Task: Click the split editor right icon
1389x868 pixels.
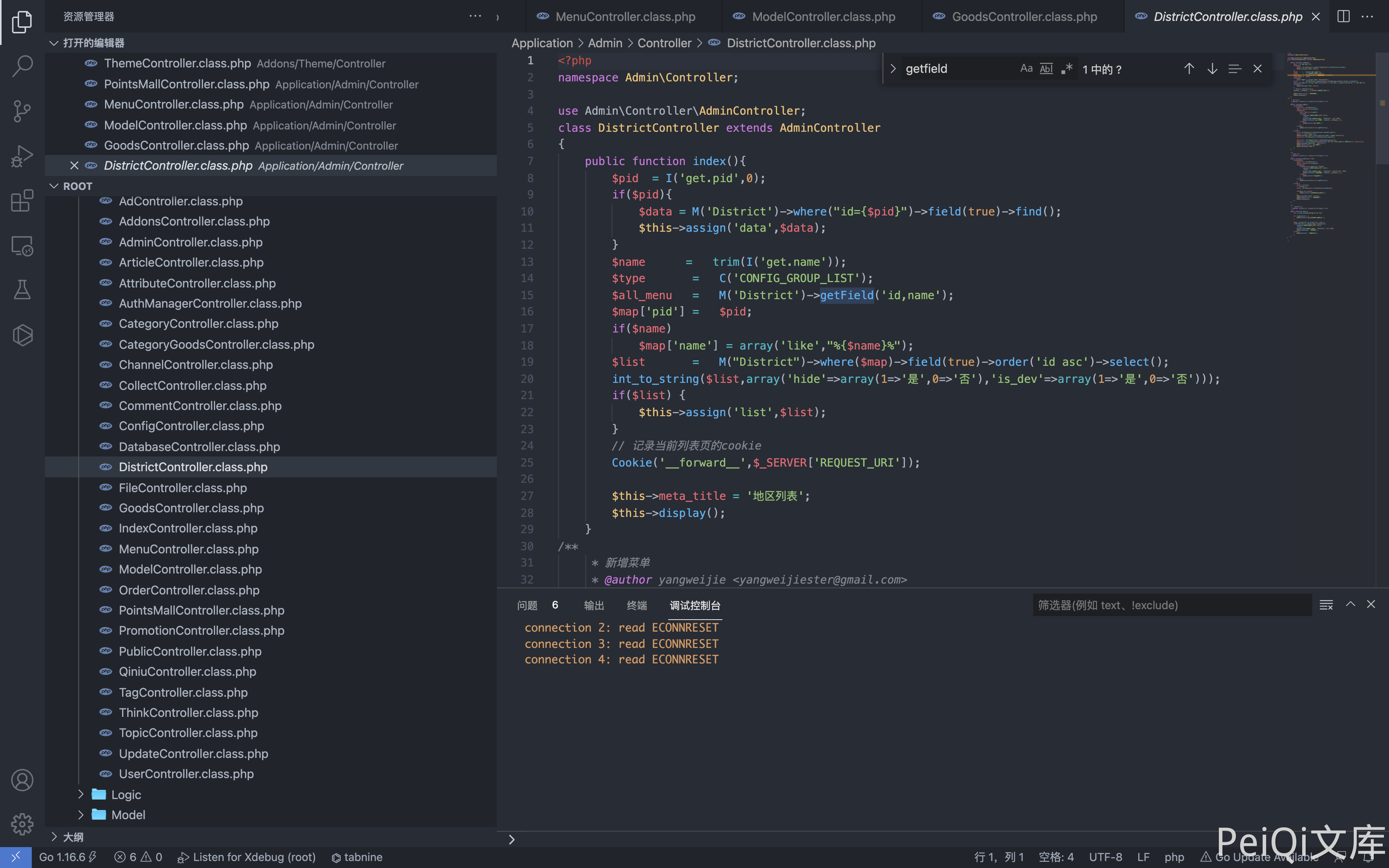Action: pyautogui.click(x=1343, y=17)
